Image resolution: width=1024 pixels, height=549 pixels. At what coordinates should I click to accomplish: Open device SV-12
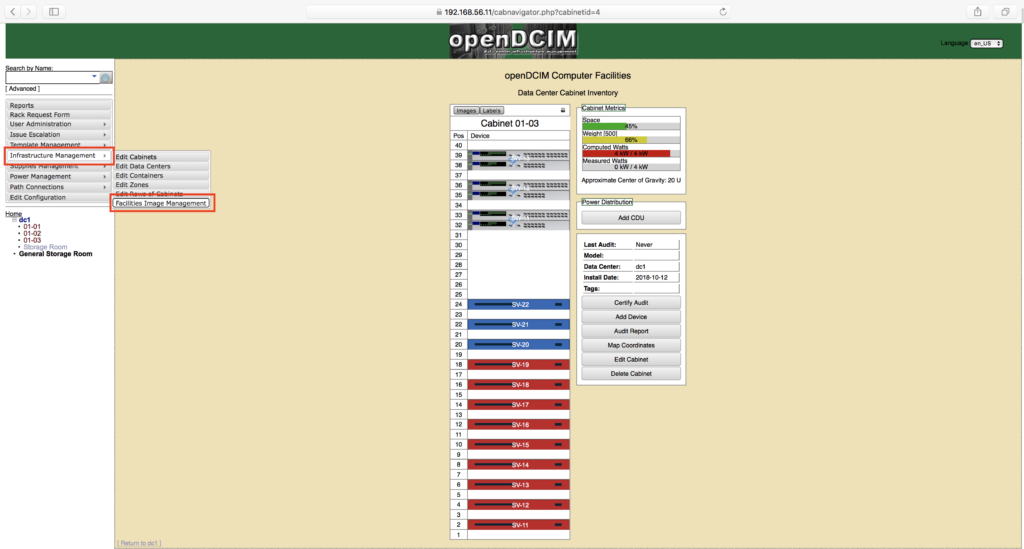point(519,505)
